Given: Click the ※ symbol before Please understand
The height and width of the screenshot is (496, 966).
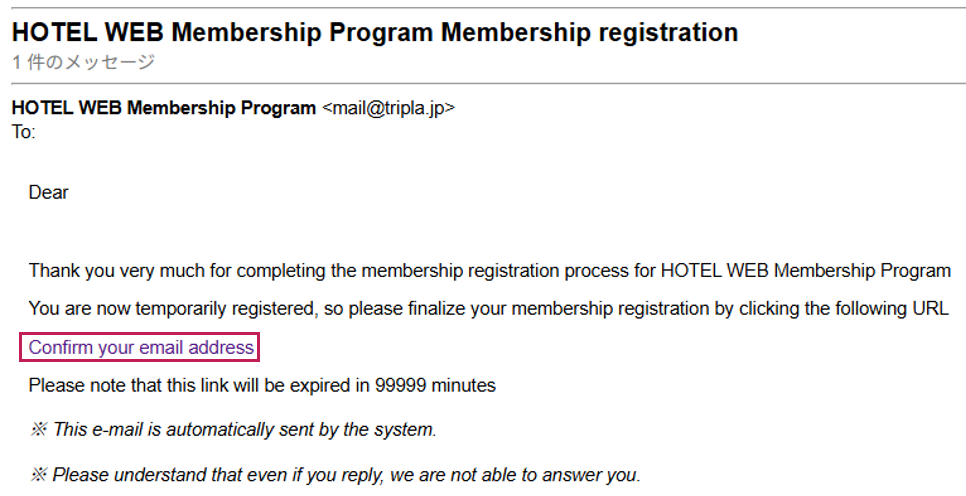Looking at the screenshot, I should pos(38,475).
